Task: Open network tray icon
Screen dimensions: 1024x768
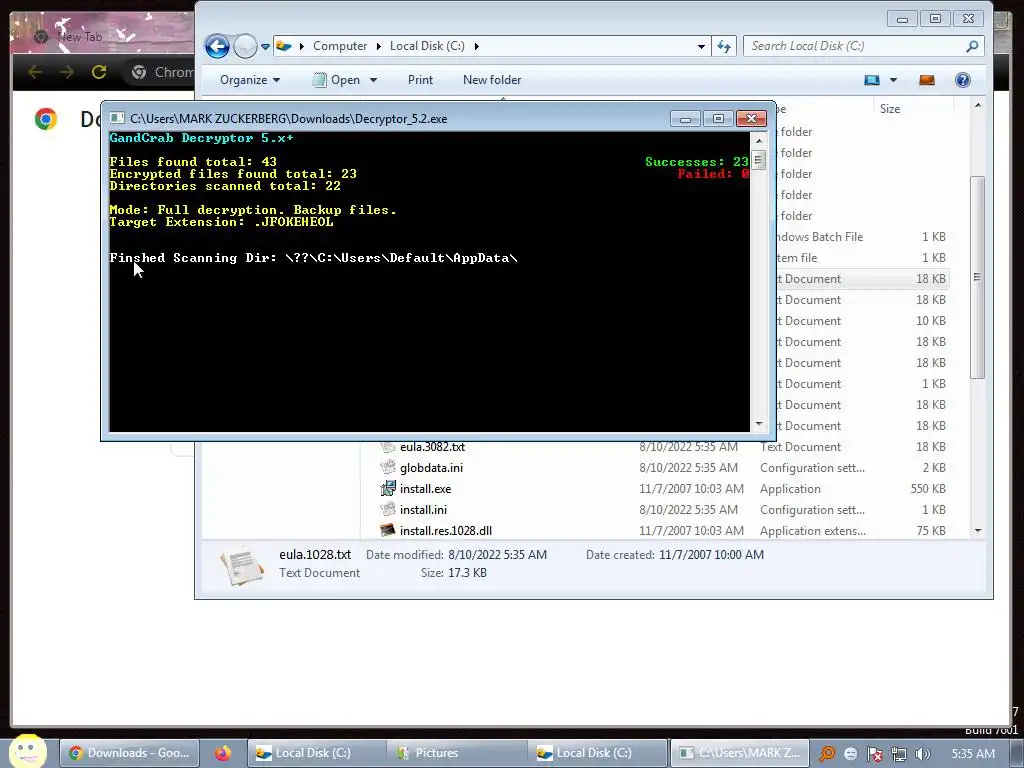Action: pos(899,754)
